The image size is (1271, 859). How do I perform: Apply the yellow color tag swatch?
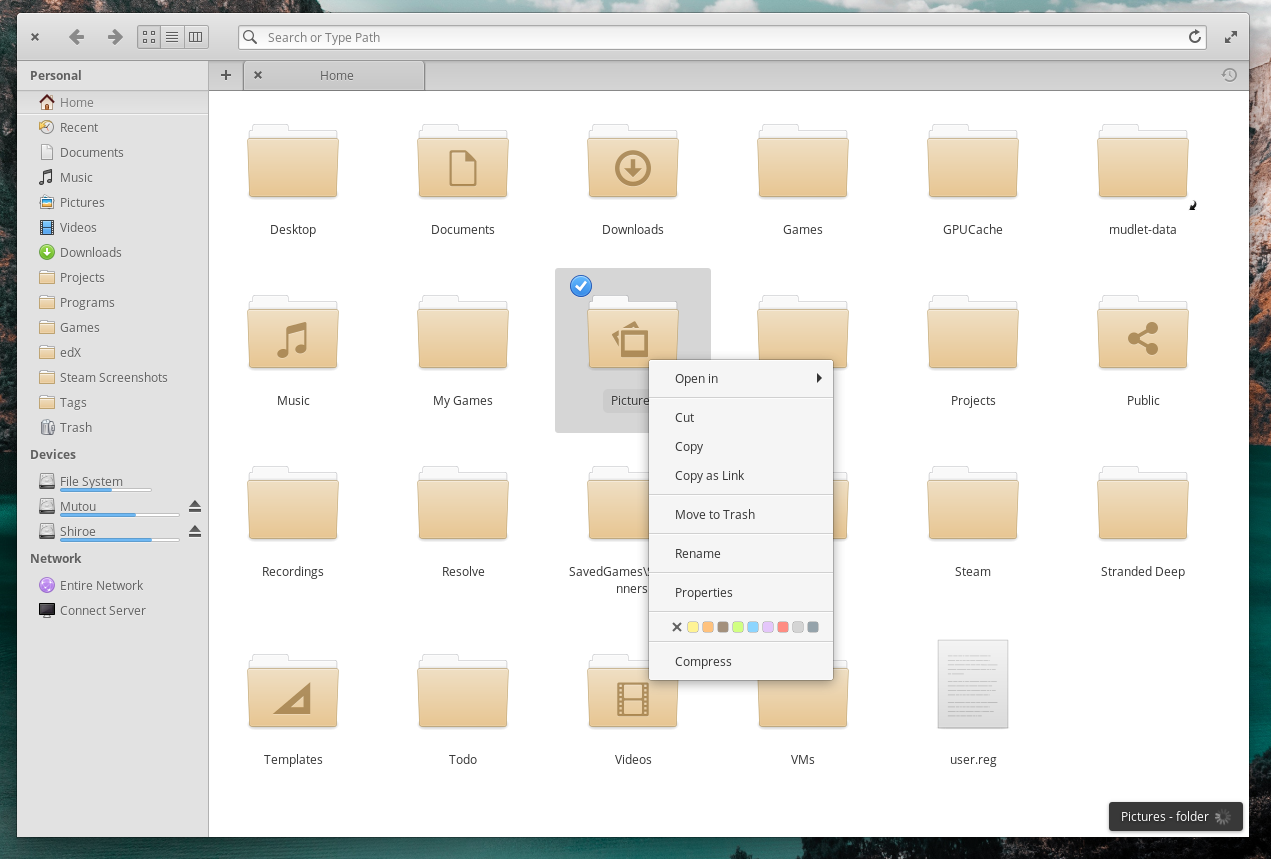tap(692, 627)
